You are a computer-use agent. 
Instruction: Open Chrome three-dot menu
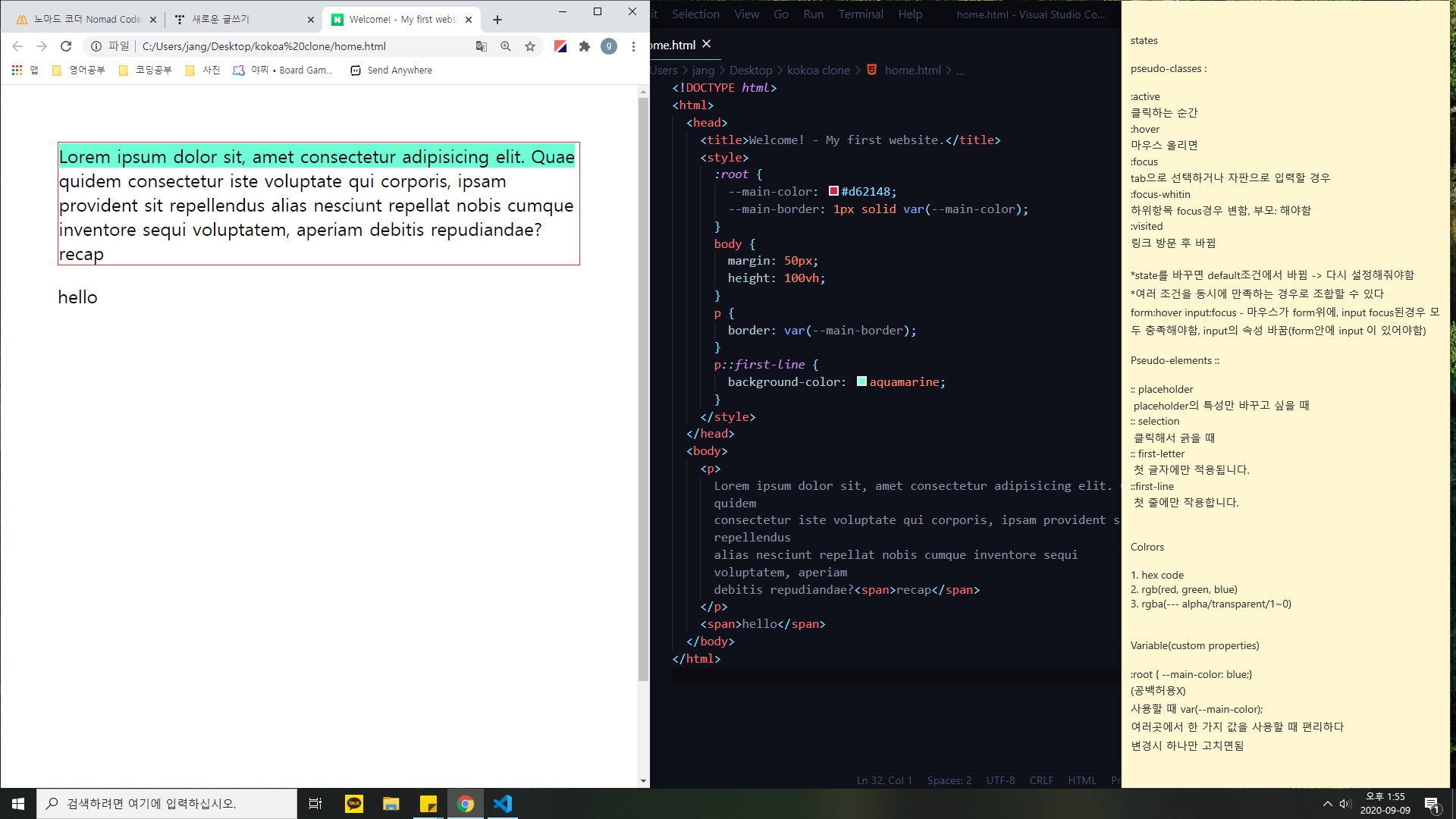(x=633, y=46)
